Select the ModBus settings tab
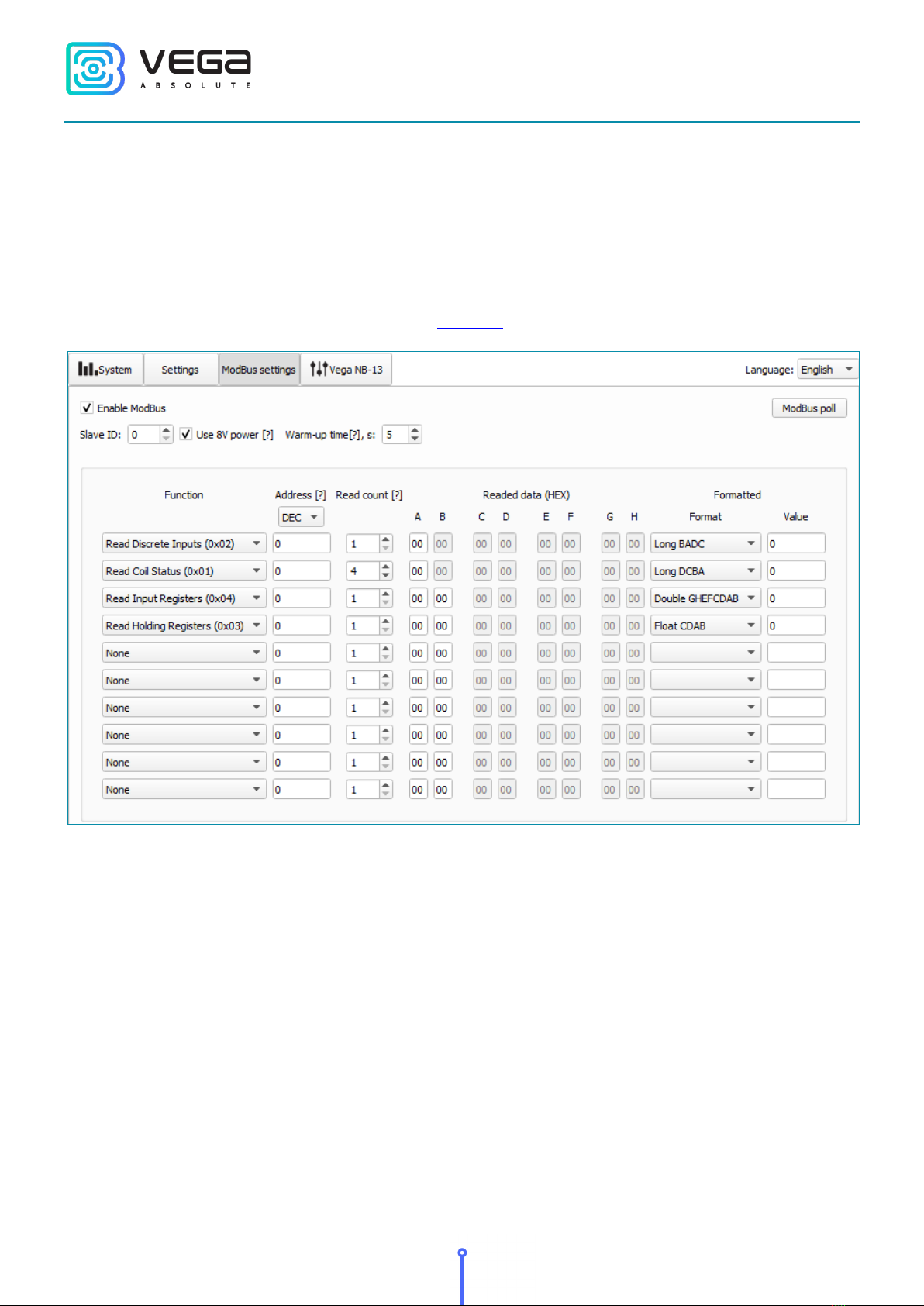 [x=259, y=370]
